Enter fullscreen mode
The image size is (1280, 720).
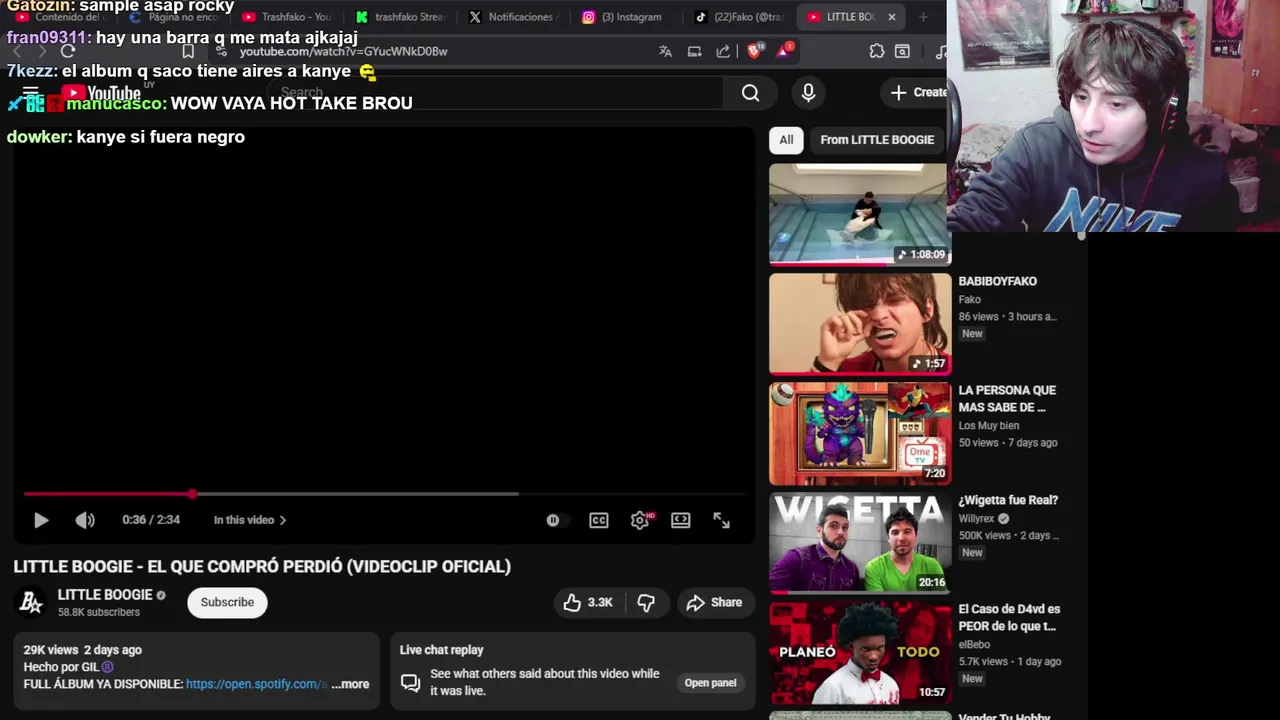(x=721, y=520)
